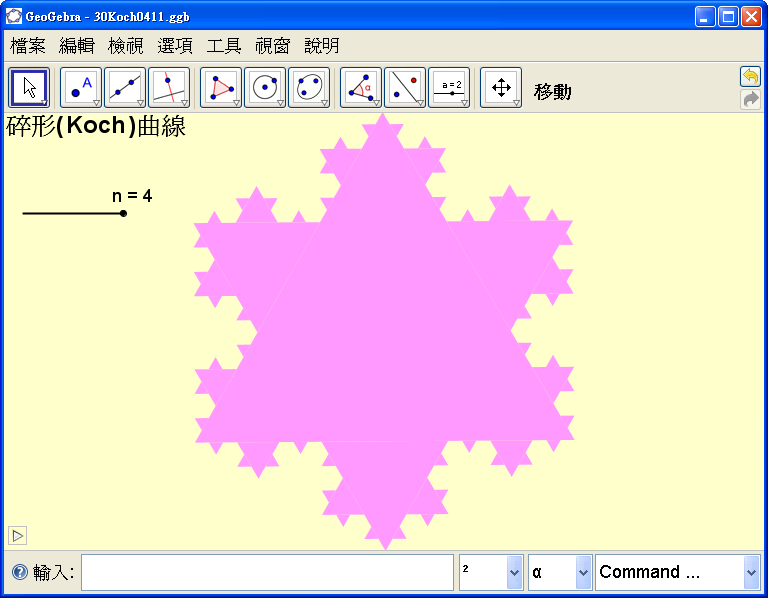Click the GeoGebra title bar icon
This screenshot has height=598, width=768.
14,16
